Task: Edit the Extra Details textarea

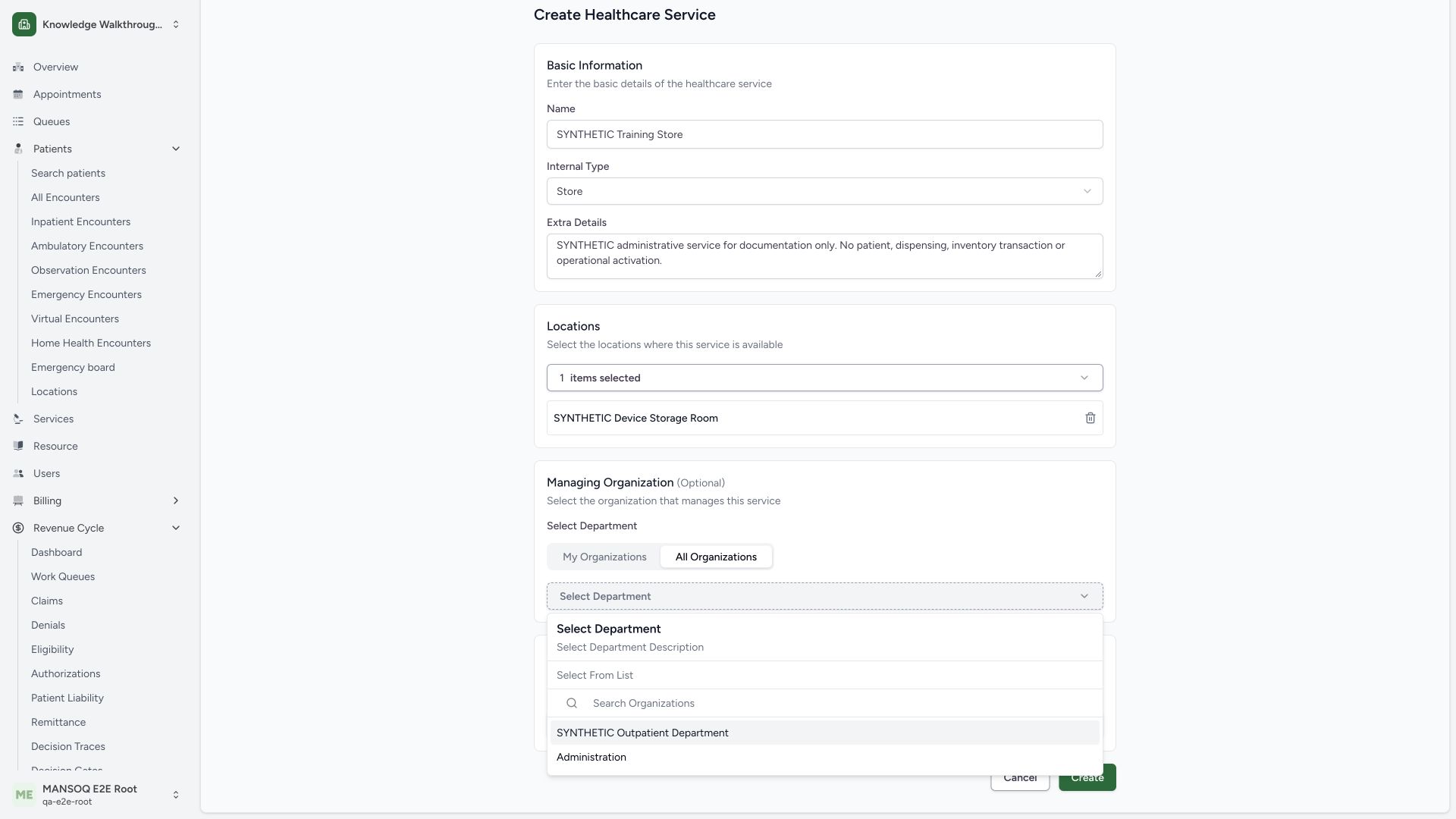Action: 824,256
